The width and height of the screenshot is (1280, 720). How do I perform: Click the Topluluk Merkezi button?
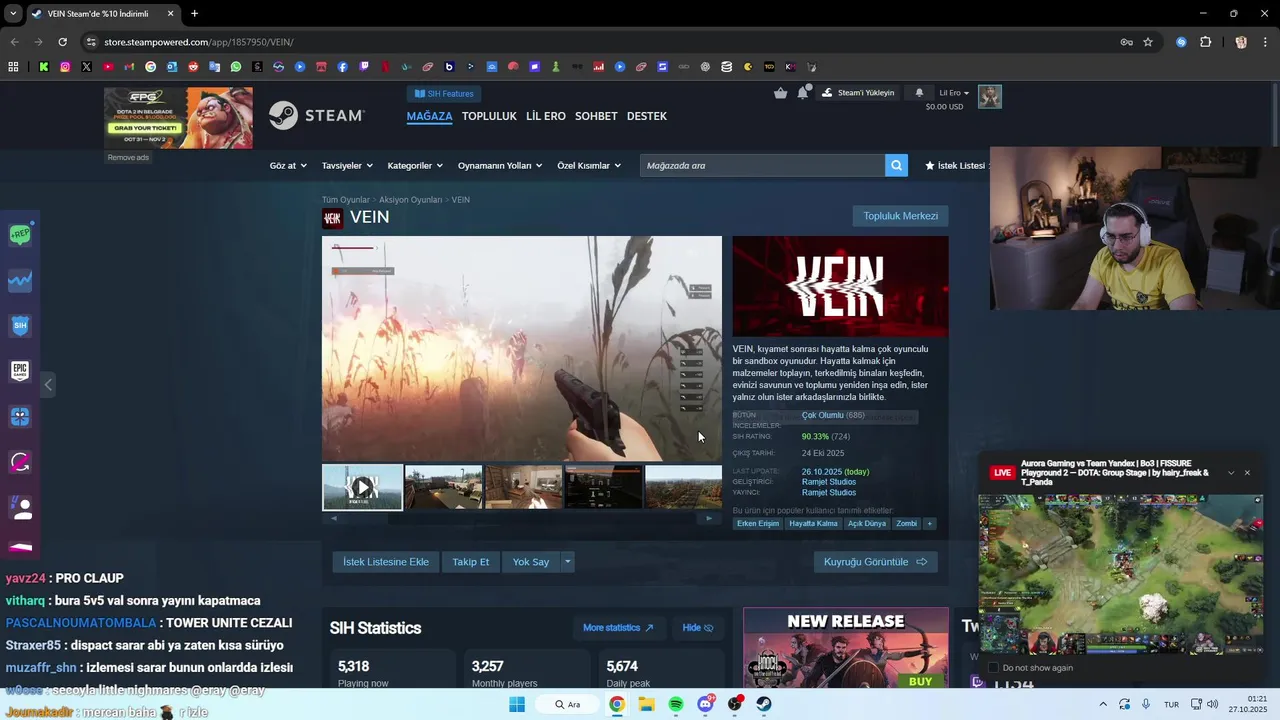[900, 216]
